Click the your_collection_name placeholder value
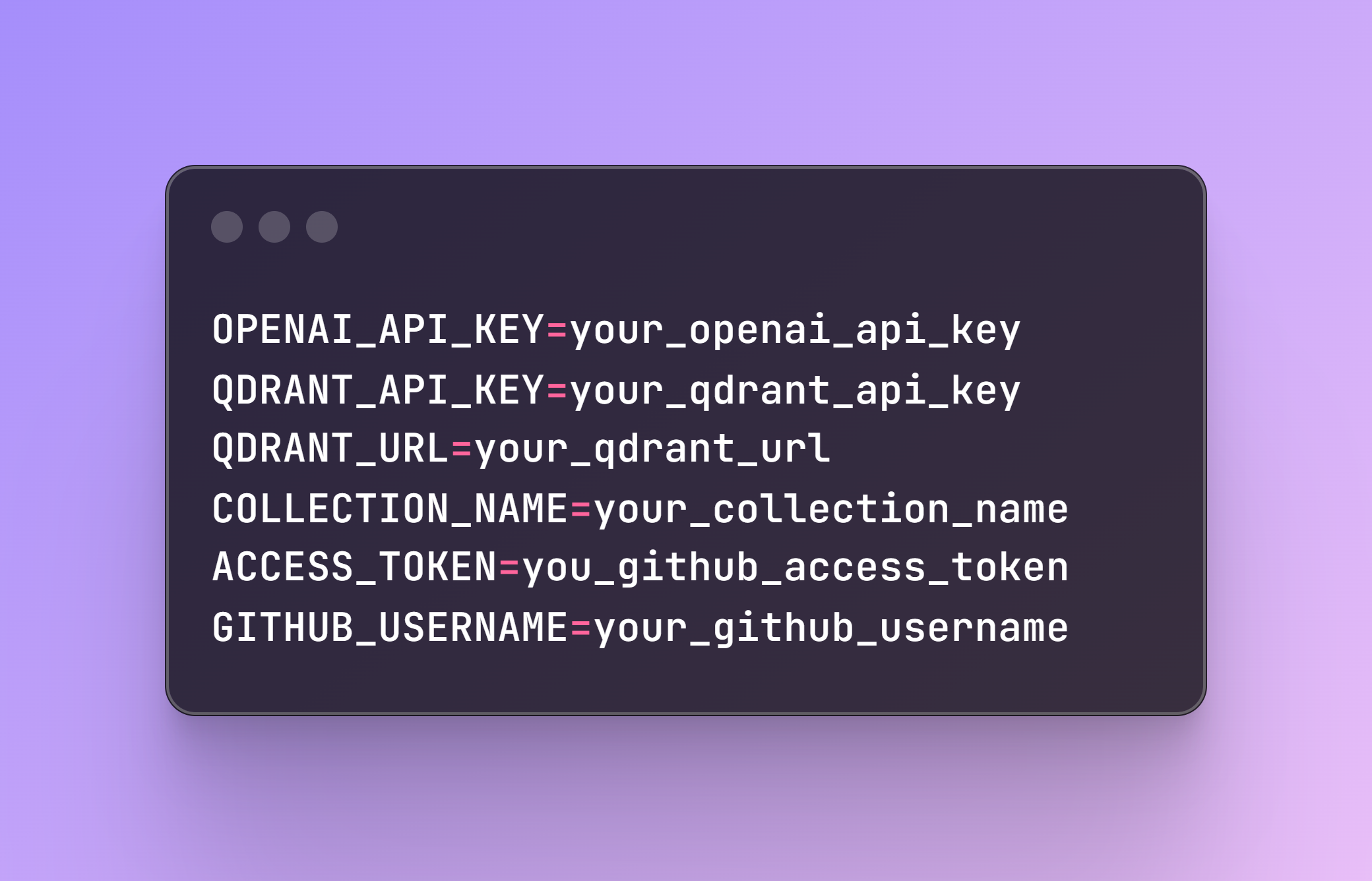Viewport: 1372px width, 881px height. click(x=831, y=510)
